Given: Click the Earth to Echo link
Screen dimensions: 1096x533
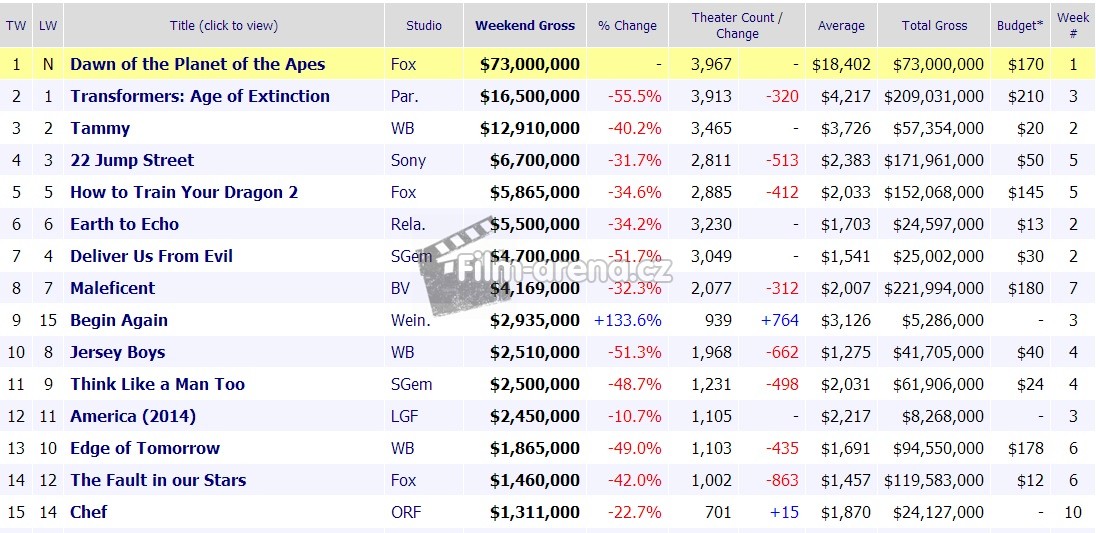Looking at the screenshot, I should 124,224.
